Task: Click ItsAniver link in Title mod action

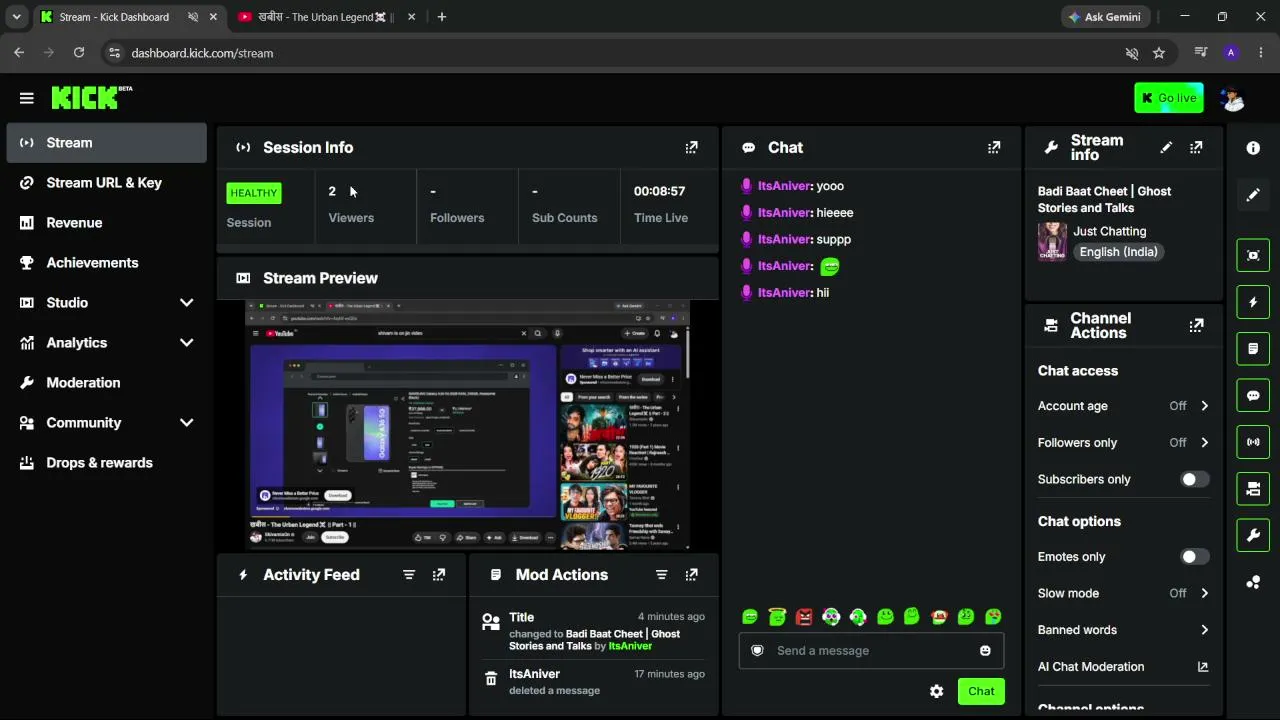Action: (x=631, y=646)
